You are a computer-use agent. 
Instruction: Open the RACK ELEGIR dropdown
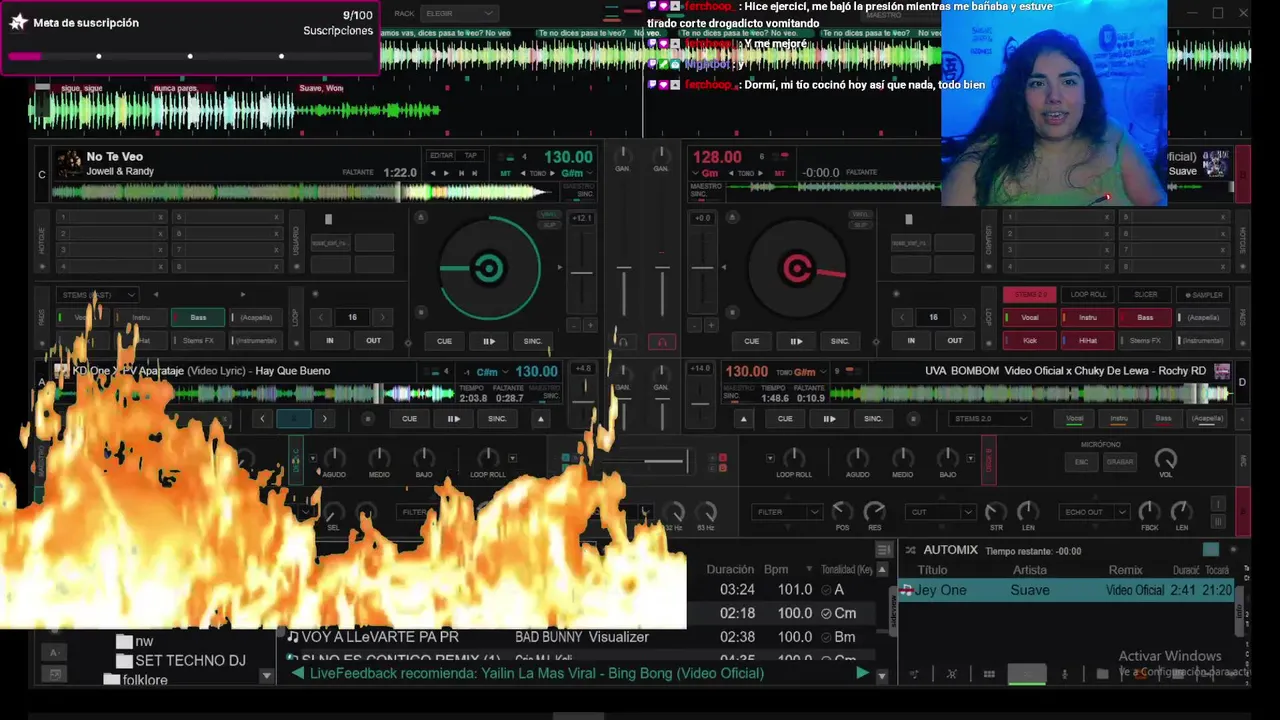(x=458, y=13)
